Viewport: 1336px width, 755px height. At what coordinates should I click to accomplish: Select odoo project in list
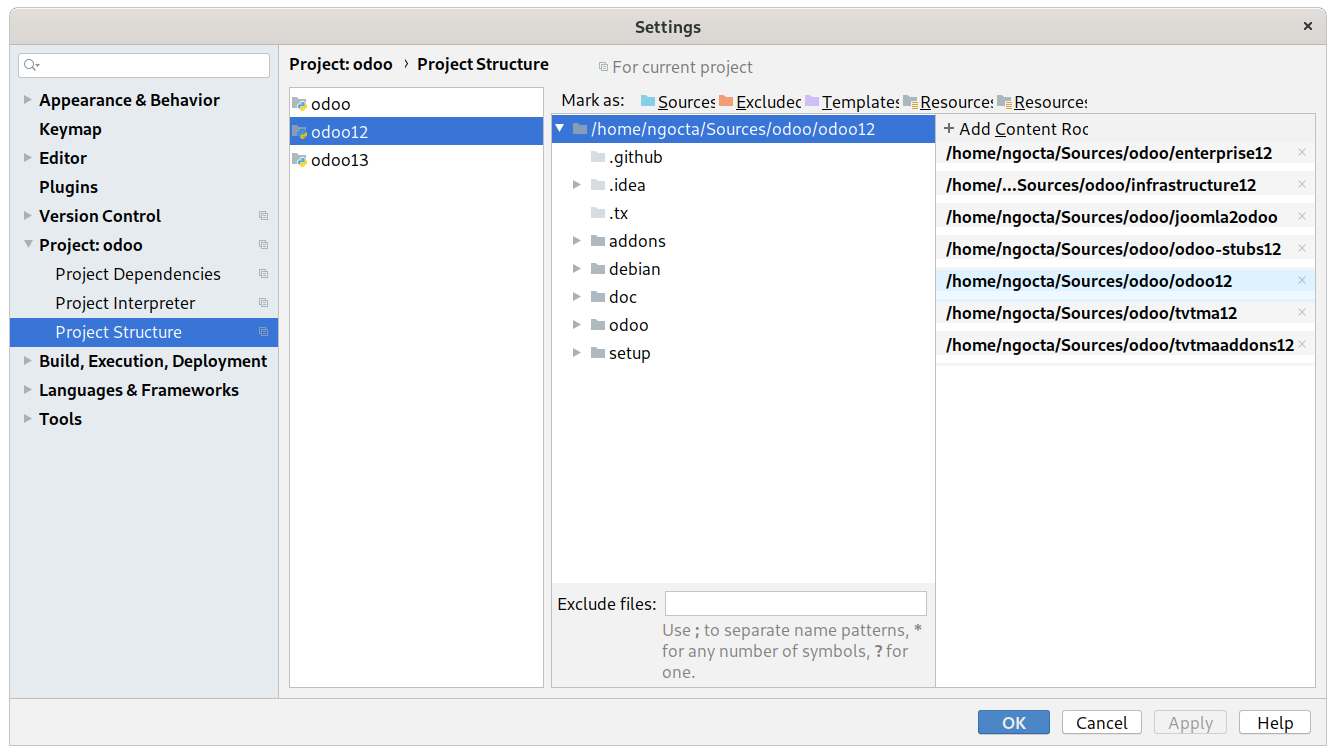point(416,104)
